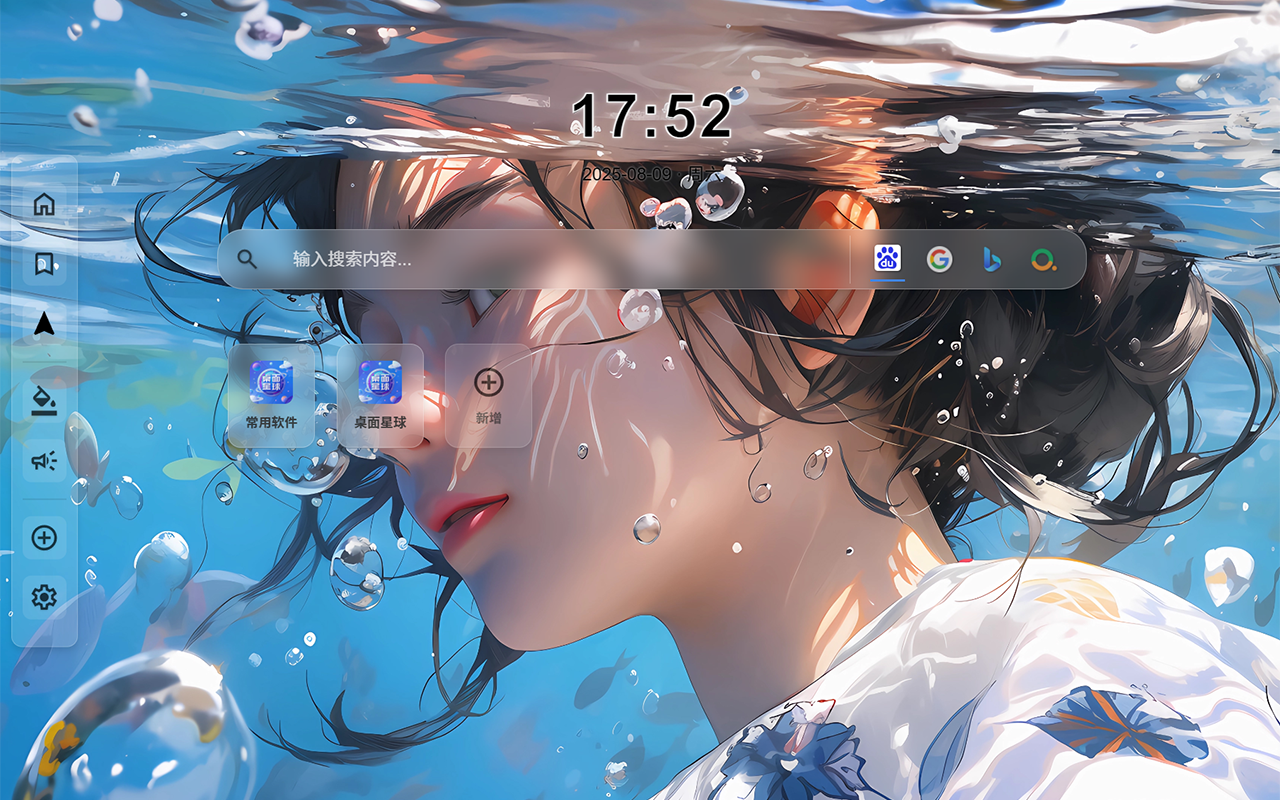
Task: Click the magnifier search icon
Action: tap(247, 259)
